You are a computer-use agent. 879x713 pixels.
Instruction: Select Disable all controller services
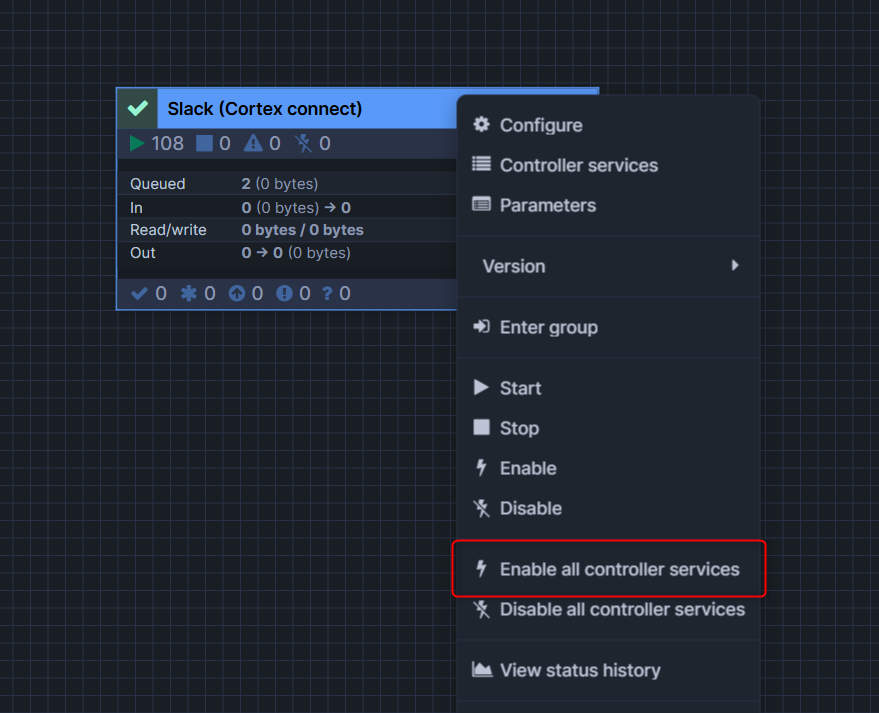608,609
